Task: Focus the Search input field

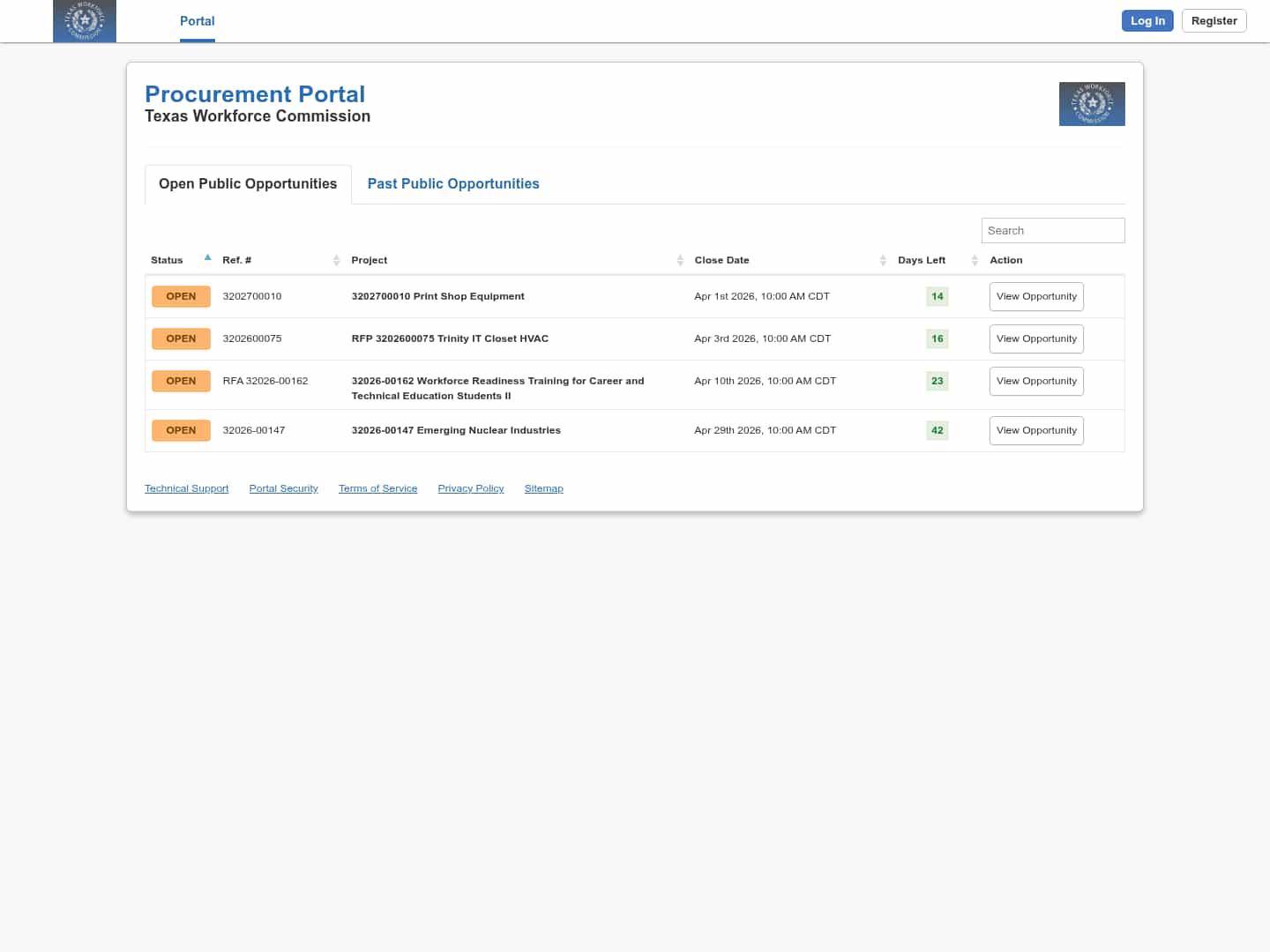Action: (x=1052, y=230)
